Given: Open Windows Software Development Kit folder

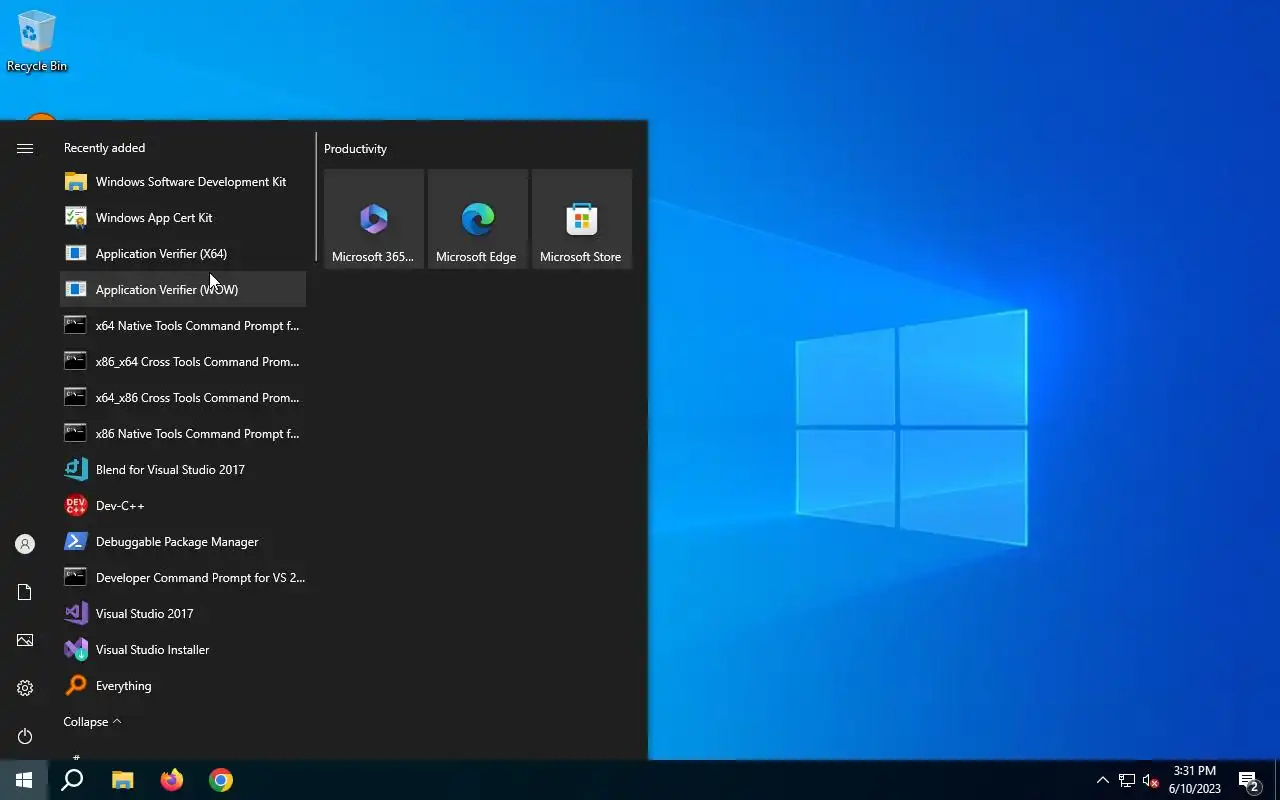Looking at the screenshot, I should pyautogui.click(x=183, y=182).
